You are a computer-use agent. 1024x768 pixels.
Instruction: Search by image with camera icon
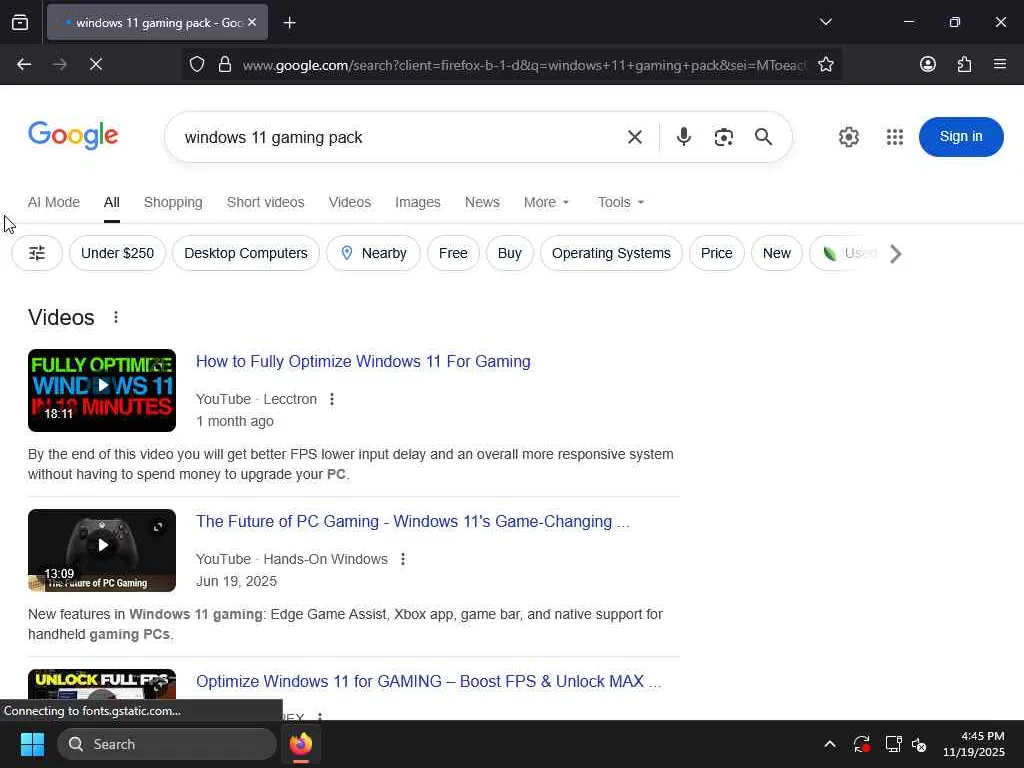pyautogui.click(x=724, y=137)
